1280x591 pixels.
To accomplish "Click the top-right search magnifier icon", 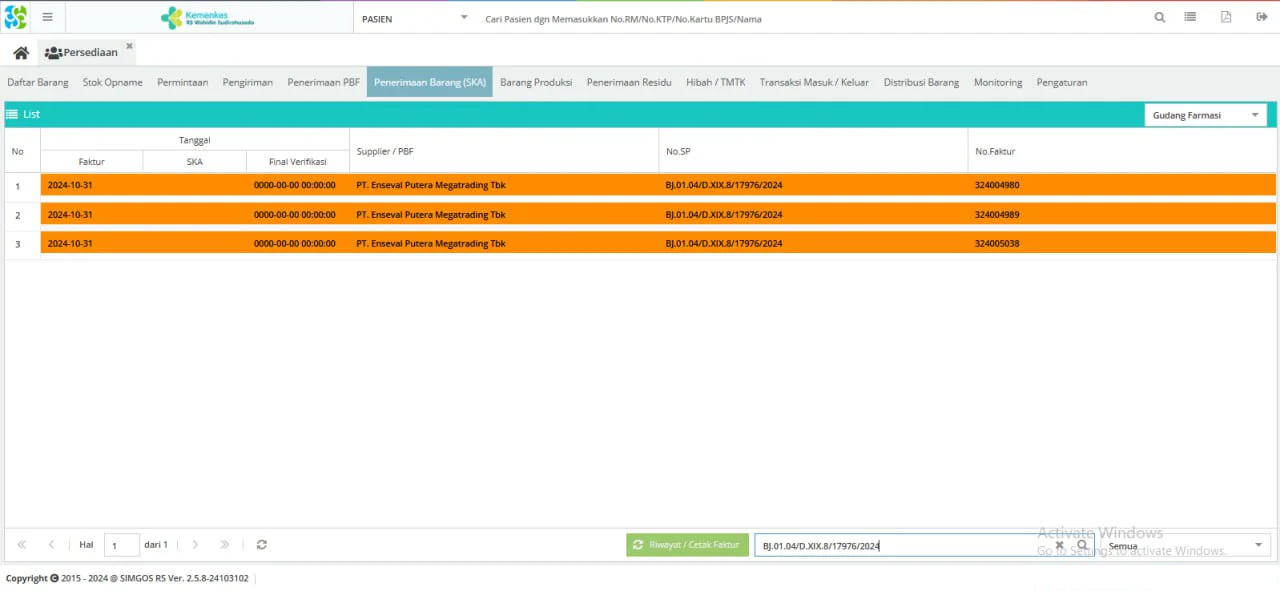I will pos(1160,17).
